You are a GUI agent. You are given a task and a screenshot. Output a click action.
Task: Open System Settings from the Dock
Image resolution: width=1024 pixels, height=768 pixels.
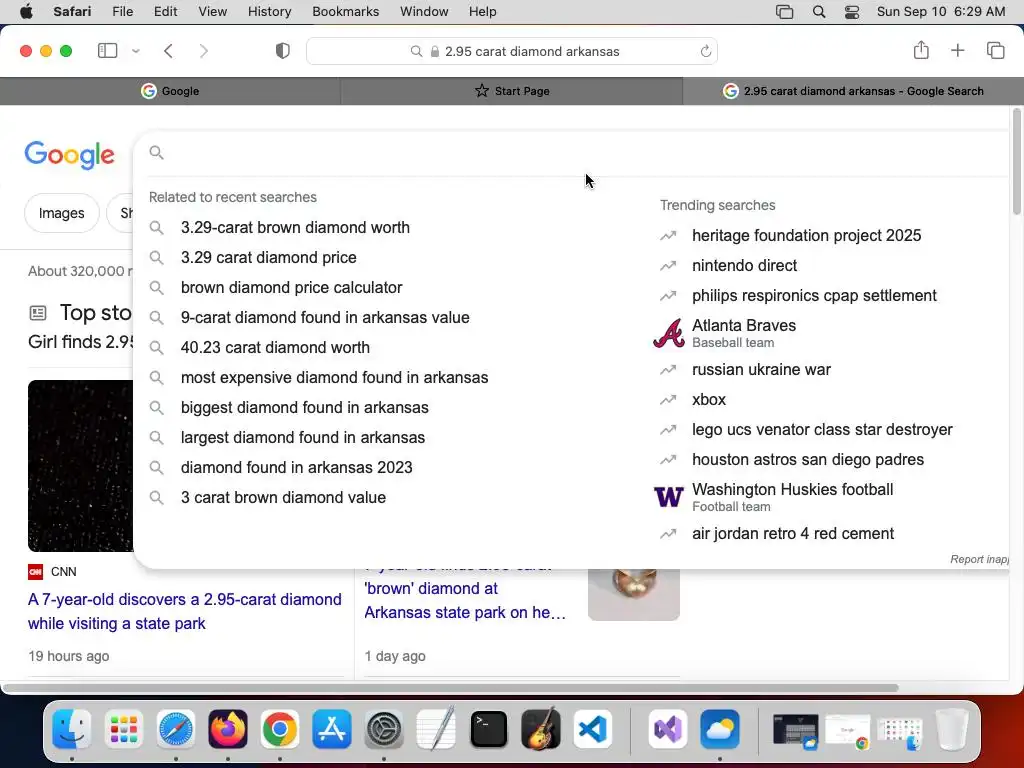[384, 729]
